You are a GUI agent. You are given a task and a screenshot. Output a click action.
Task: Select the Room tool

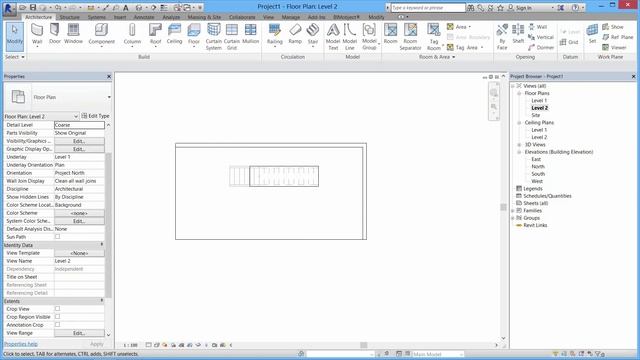pos(391,33)
